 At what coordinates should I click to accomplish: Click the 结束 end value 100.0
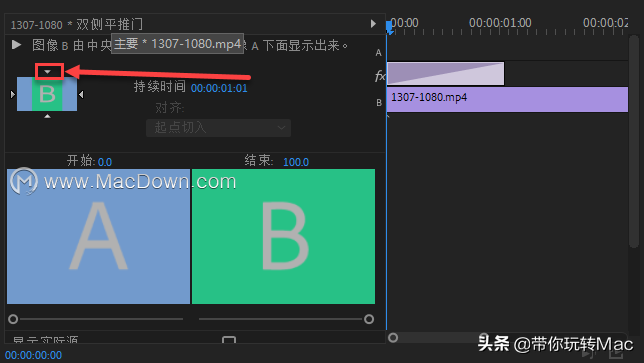tap(296, 162)
